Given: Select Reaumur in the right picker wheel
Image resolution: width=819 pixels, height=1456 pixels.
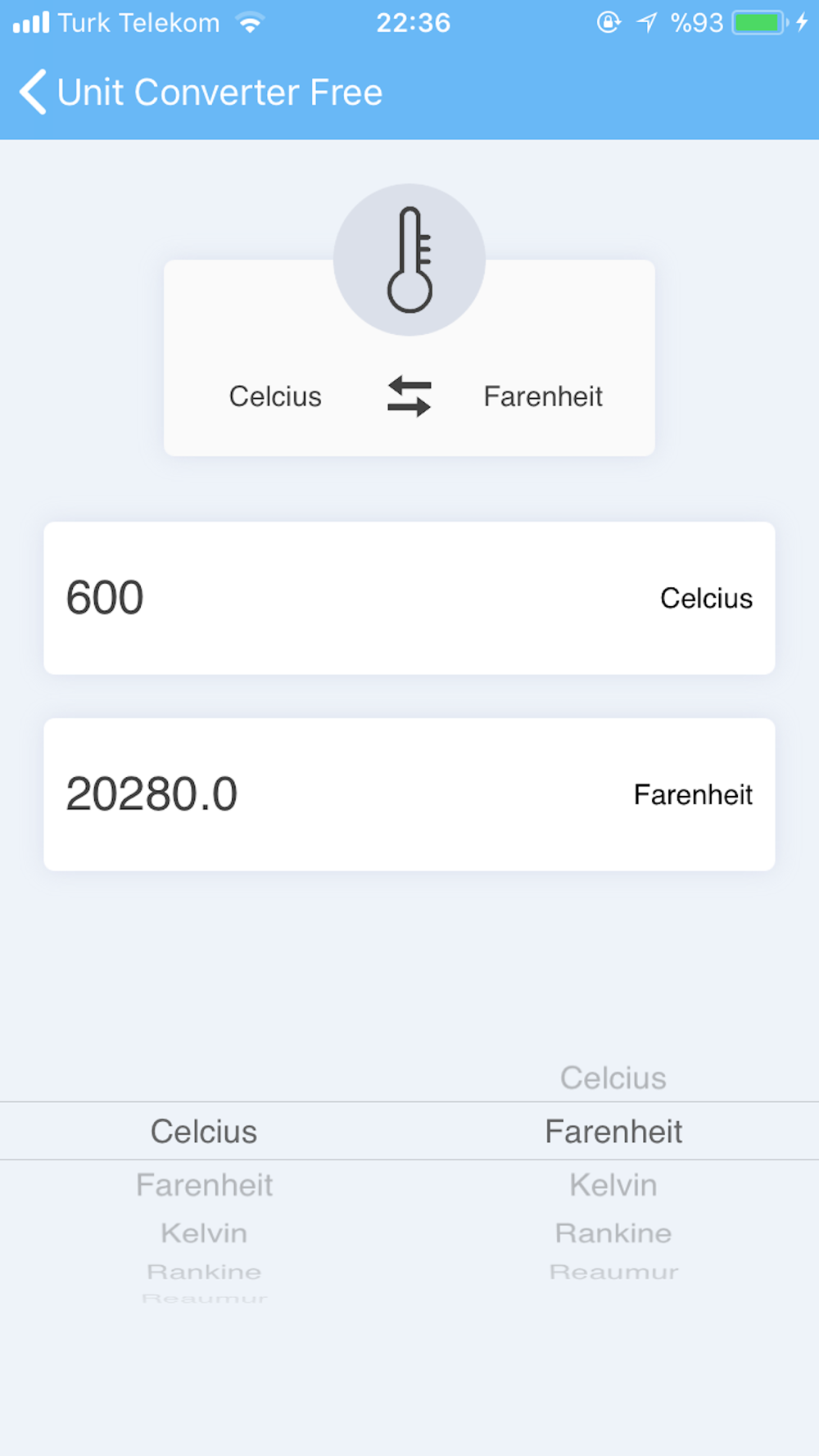Looking at the screenshot, I should coord(613,1272).
